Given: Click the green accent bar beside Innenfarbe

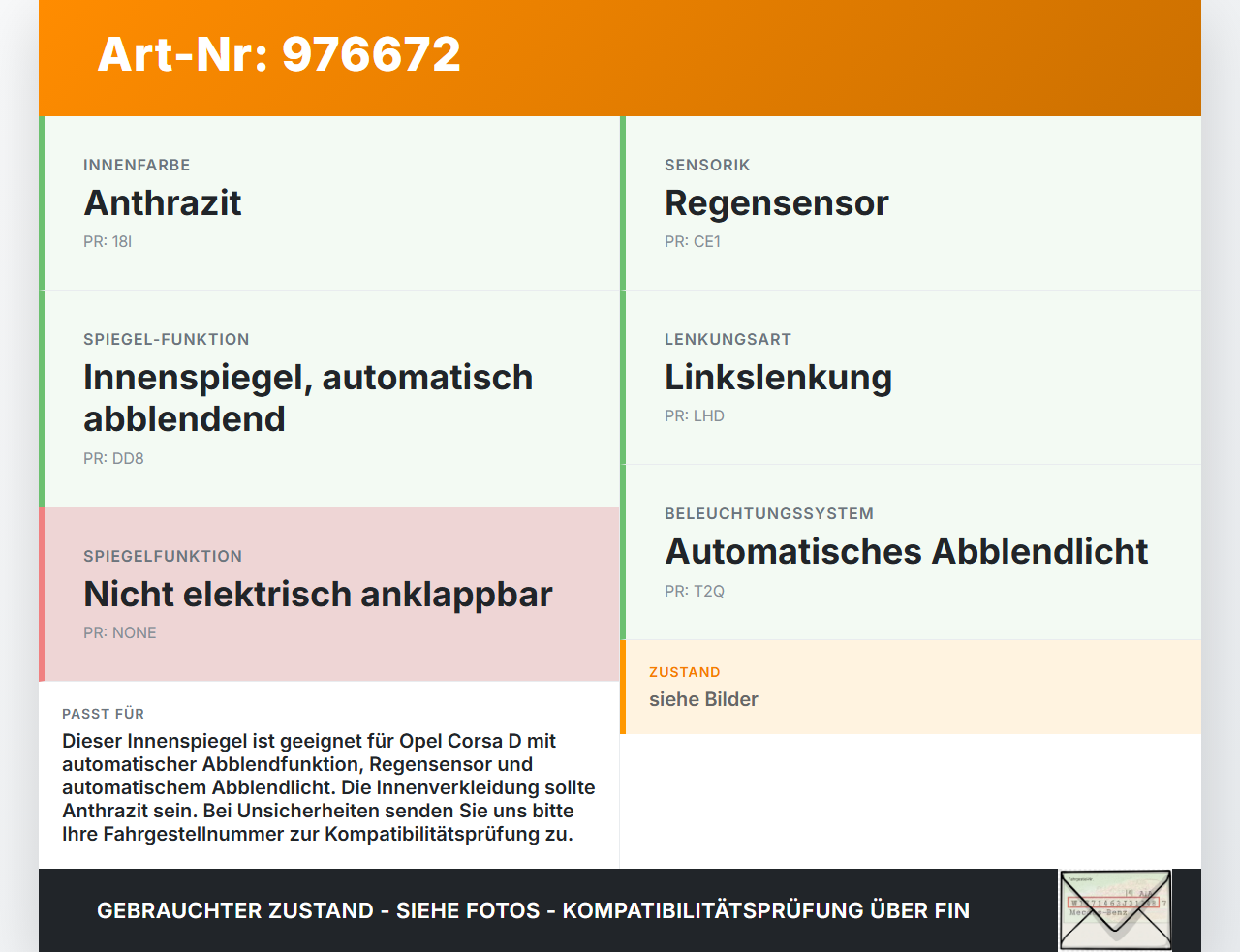Looking at the screenshot, I should pos(40,202).
